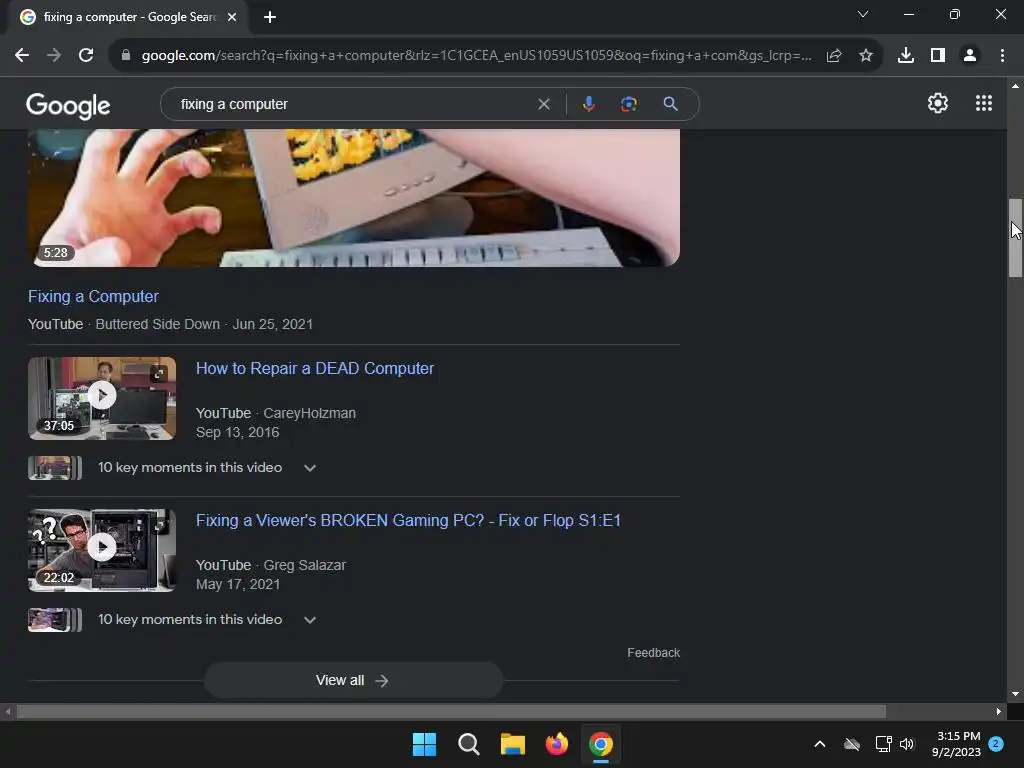Click the URL address bar
Screen dimensions: 1024x768
coord(476,56)
